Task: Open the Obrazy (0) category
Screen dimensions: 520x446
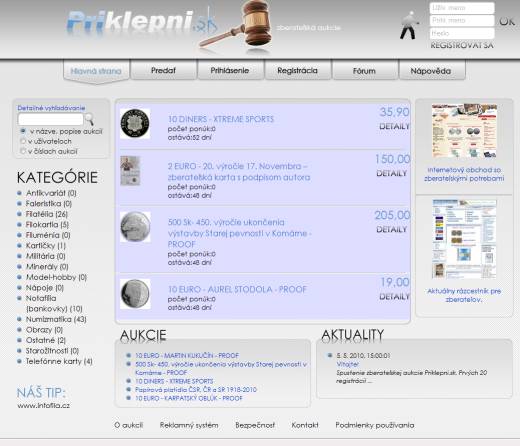Action: 44,330
